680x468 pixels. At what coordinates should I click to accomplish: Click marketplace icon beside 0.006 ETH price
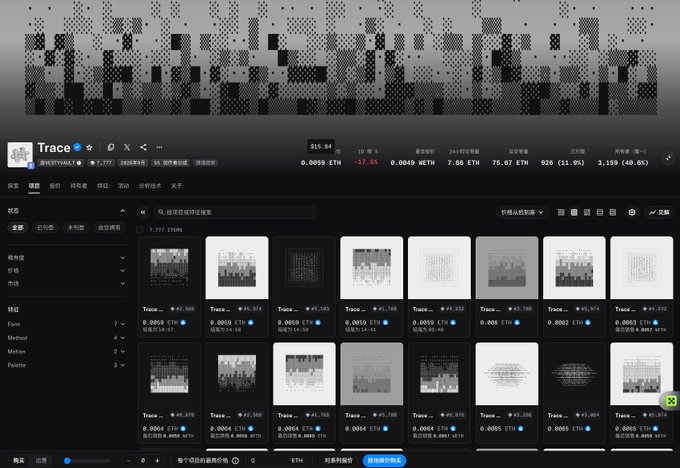pyautogui.click(x=517, y=322)
